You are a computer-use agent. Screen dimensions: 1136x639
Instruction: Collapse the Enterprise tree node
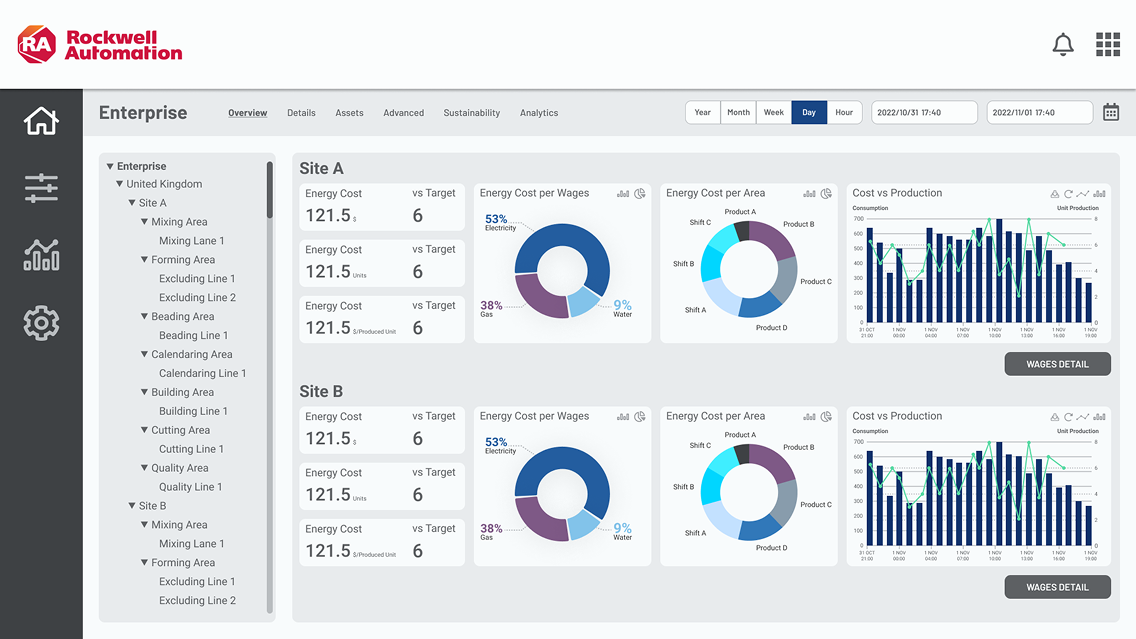coord(110,167)
